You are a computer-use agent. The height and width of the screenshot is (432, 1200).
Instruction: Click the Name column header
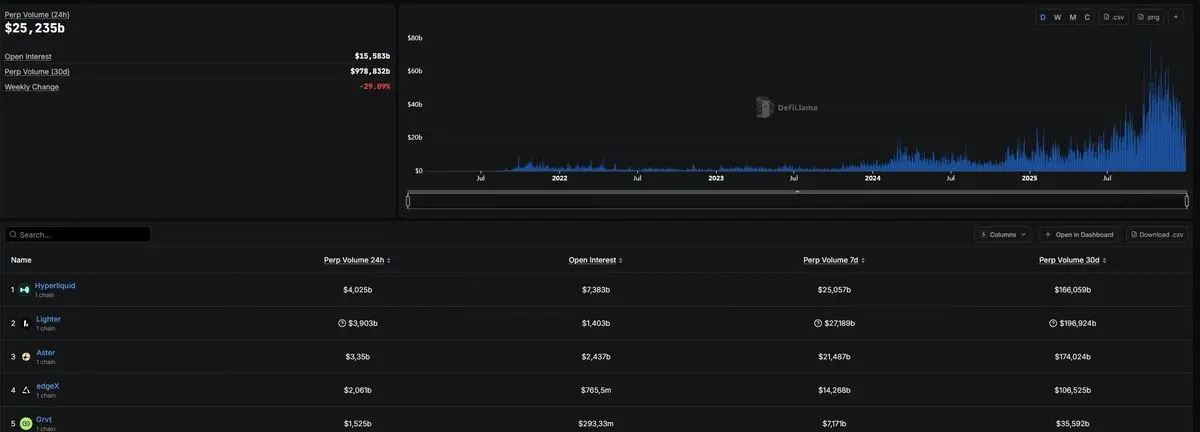pos(21,260)
